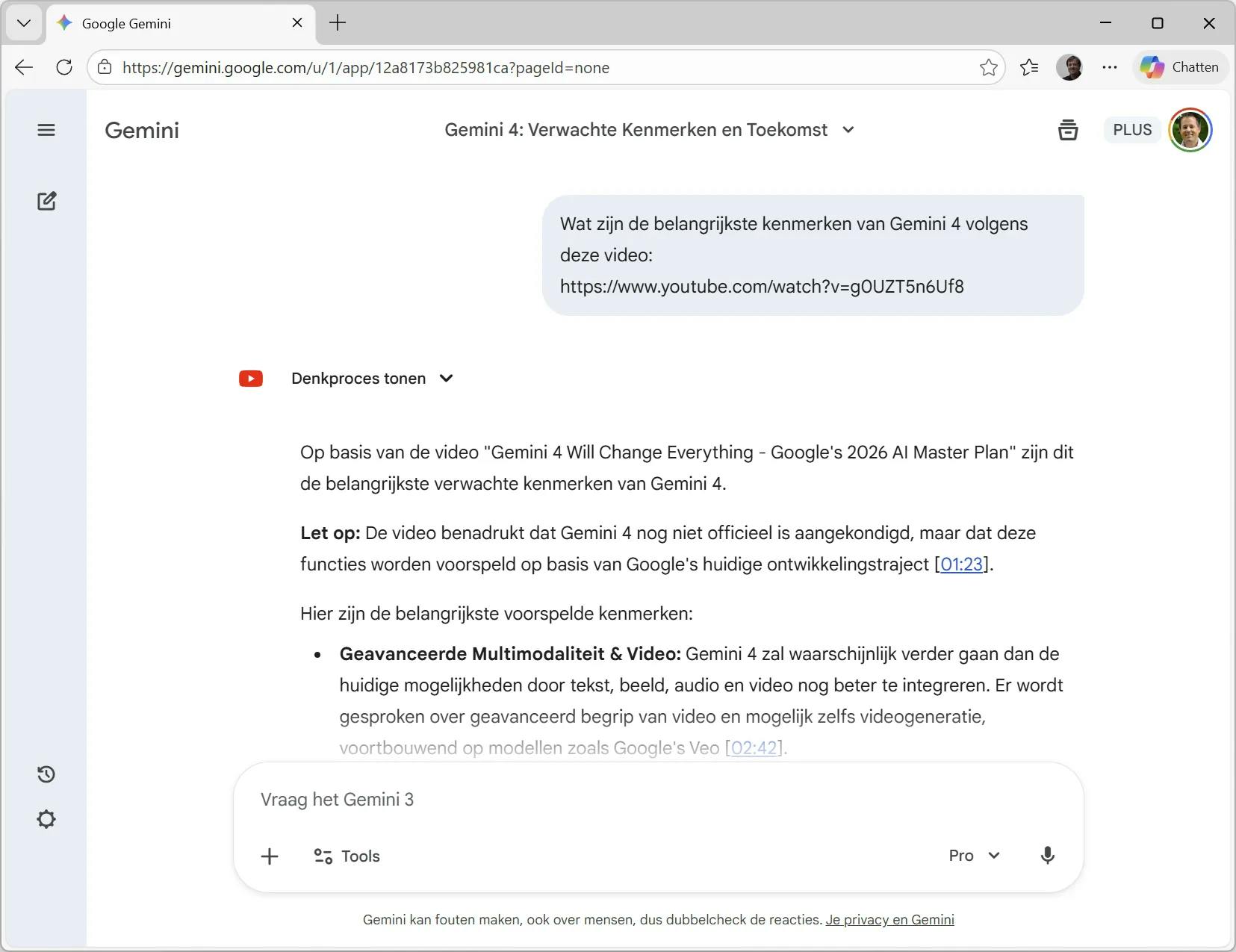Jump to video timestamp 01:23
The width and height of the screenshot is (1236, 952).
point(962,564)
